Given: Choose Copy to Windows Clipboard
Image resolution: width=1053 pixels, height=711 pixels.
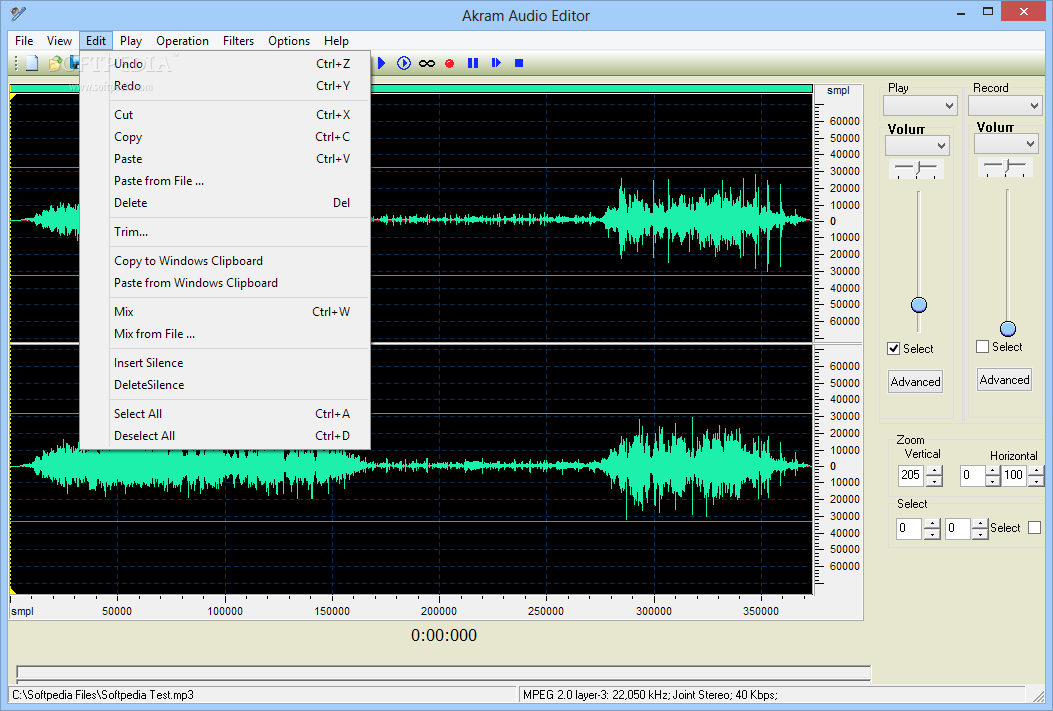Looking at the screenshot, I should coord(226,260).
